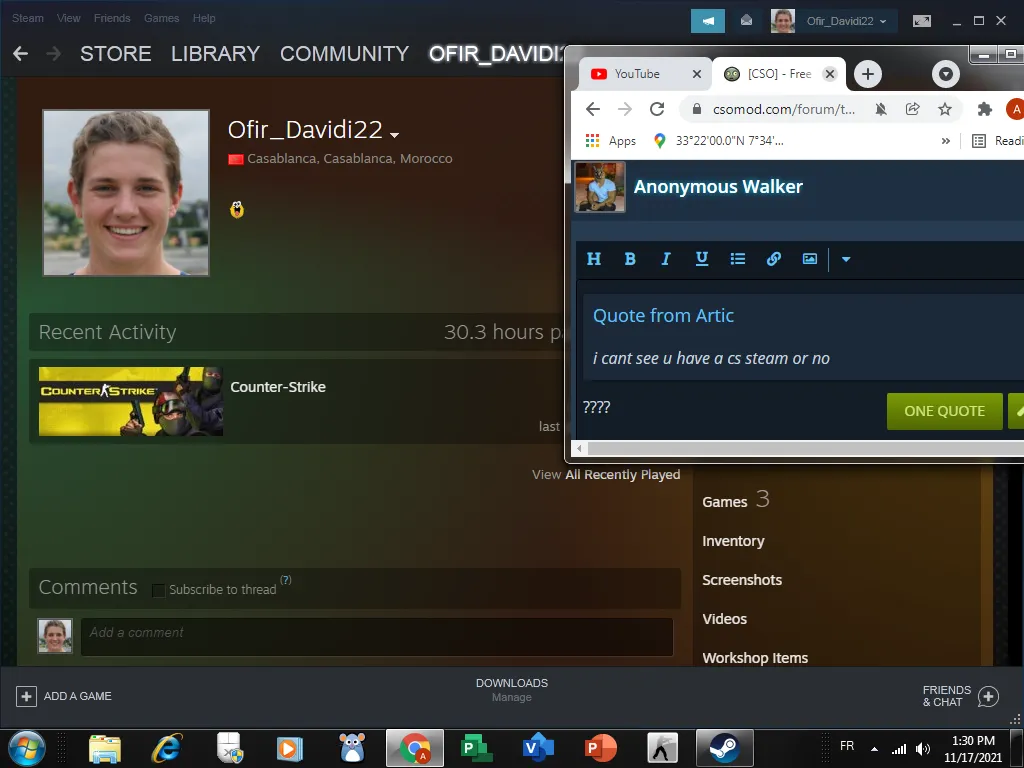Click the large profile avatar picture
Viewport: 1024px width, 768px height.
126,193
